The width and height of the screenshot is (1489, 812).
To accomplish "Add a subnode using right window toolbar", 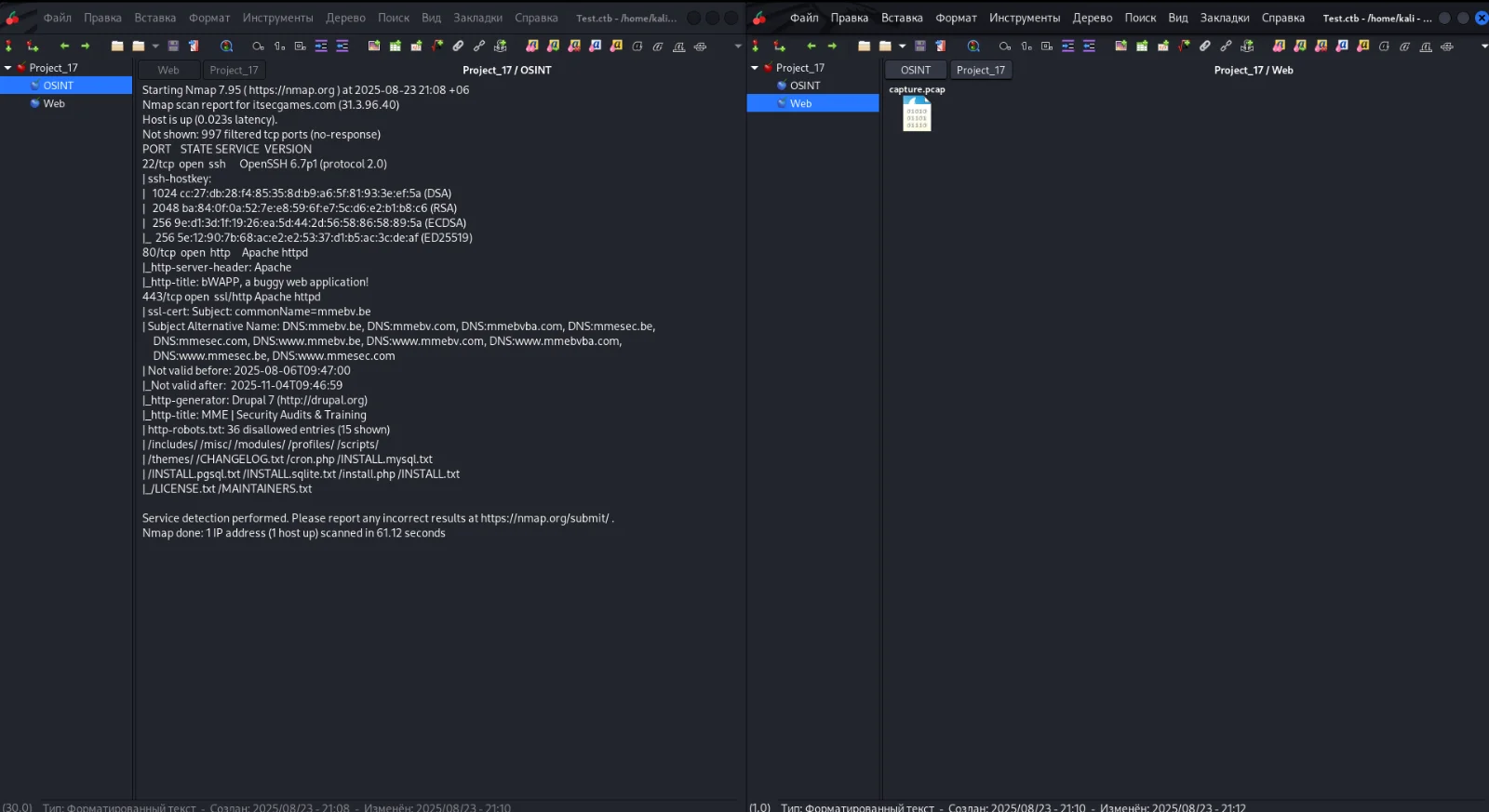I will pyautogui.click(x=779, y=46).
